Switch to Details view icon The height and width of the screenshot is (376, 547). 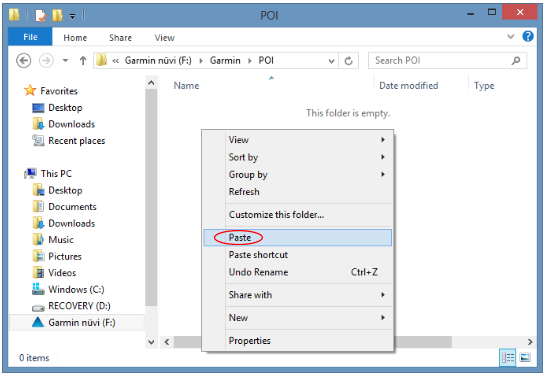click(x=508, y=358)
